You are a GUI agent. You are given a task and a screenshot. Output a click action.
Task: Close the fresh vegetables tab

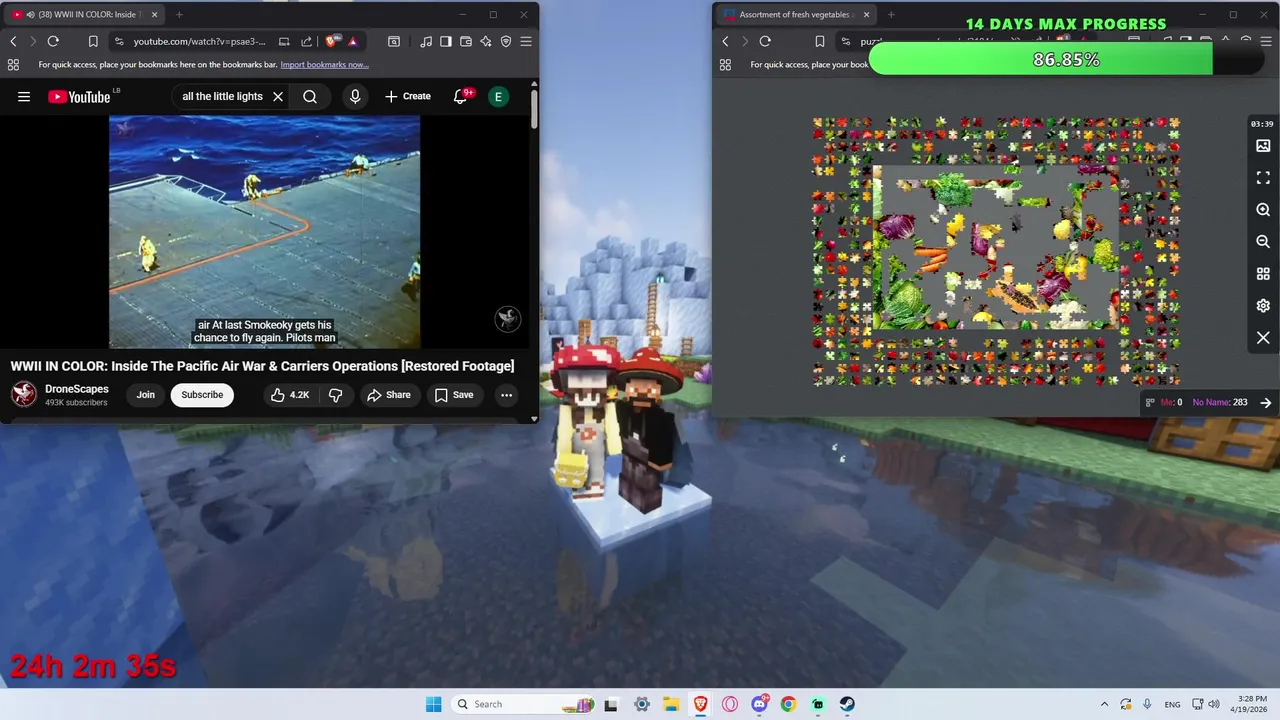[x=866, y=15]
